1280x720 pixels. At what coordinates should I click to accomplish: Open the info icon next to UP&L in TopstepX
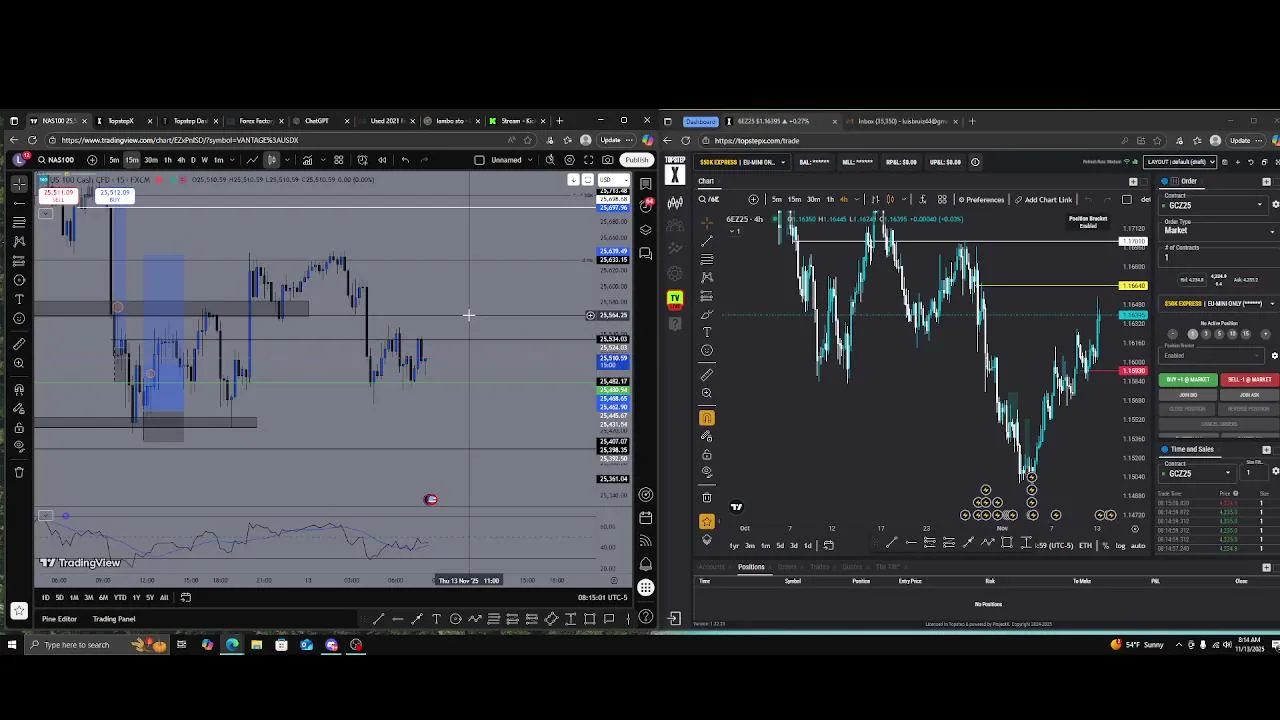(x=975, y=162)
